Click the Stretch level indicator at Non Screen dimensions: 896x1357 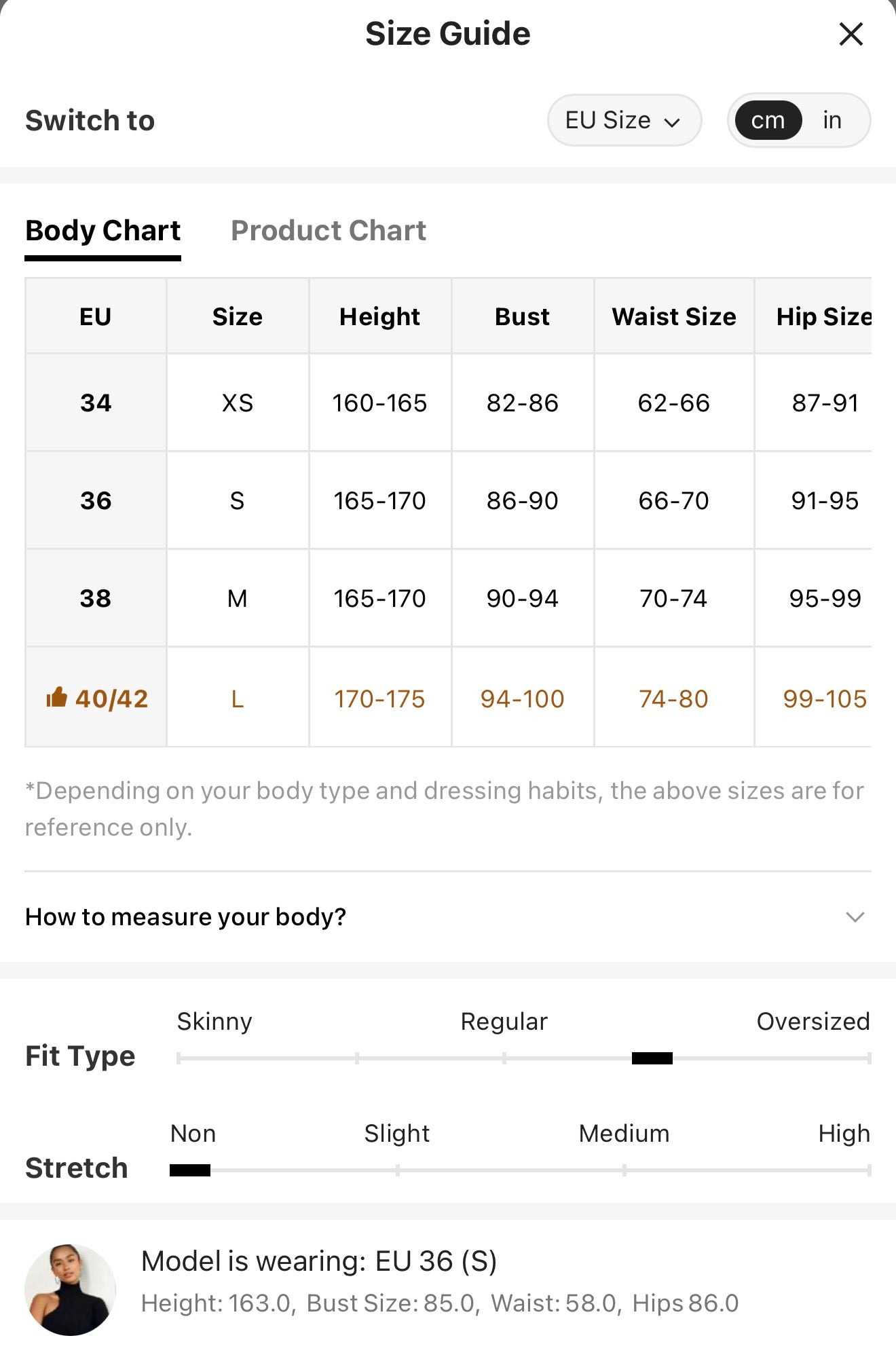[x=190, y=1170]
